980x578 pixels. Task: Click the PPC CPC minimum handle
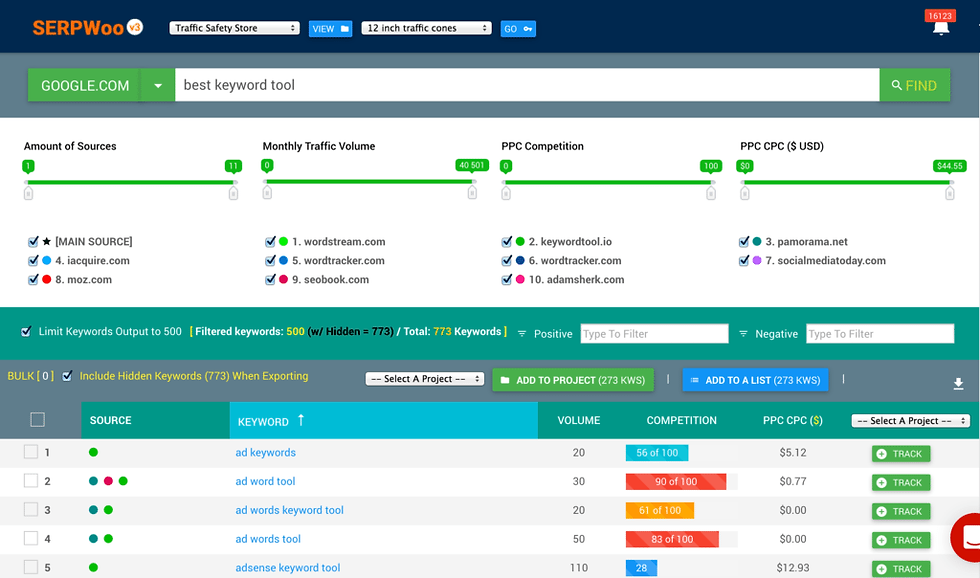[744, 194]
